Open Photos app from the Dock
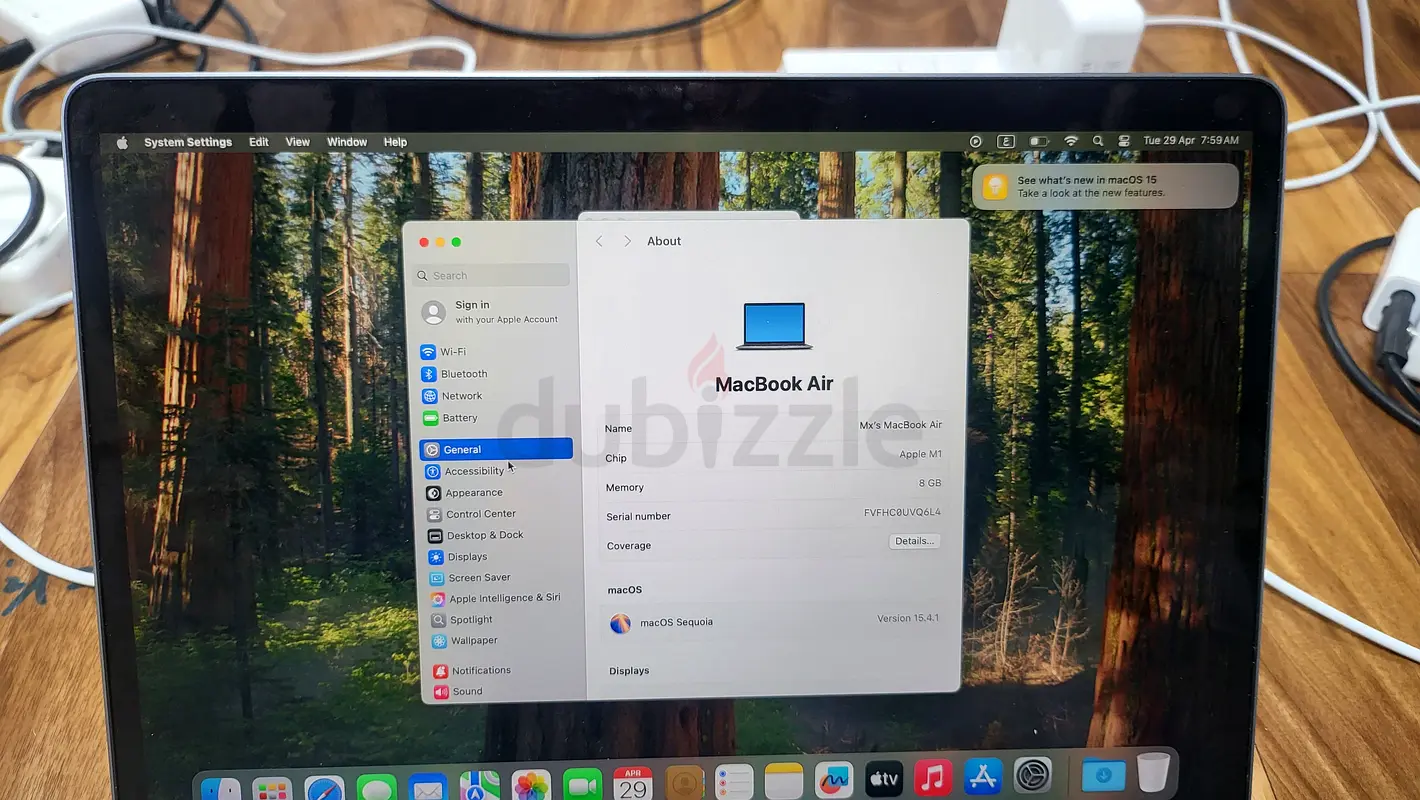Image resolution: width=1420 pixels, height=800 pixels. pyautogui.click(x=531, y=783)
